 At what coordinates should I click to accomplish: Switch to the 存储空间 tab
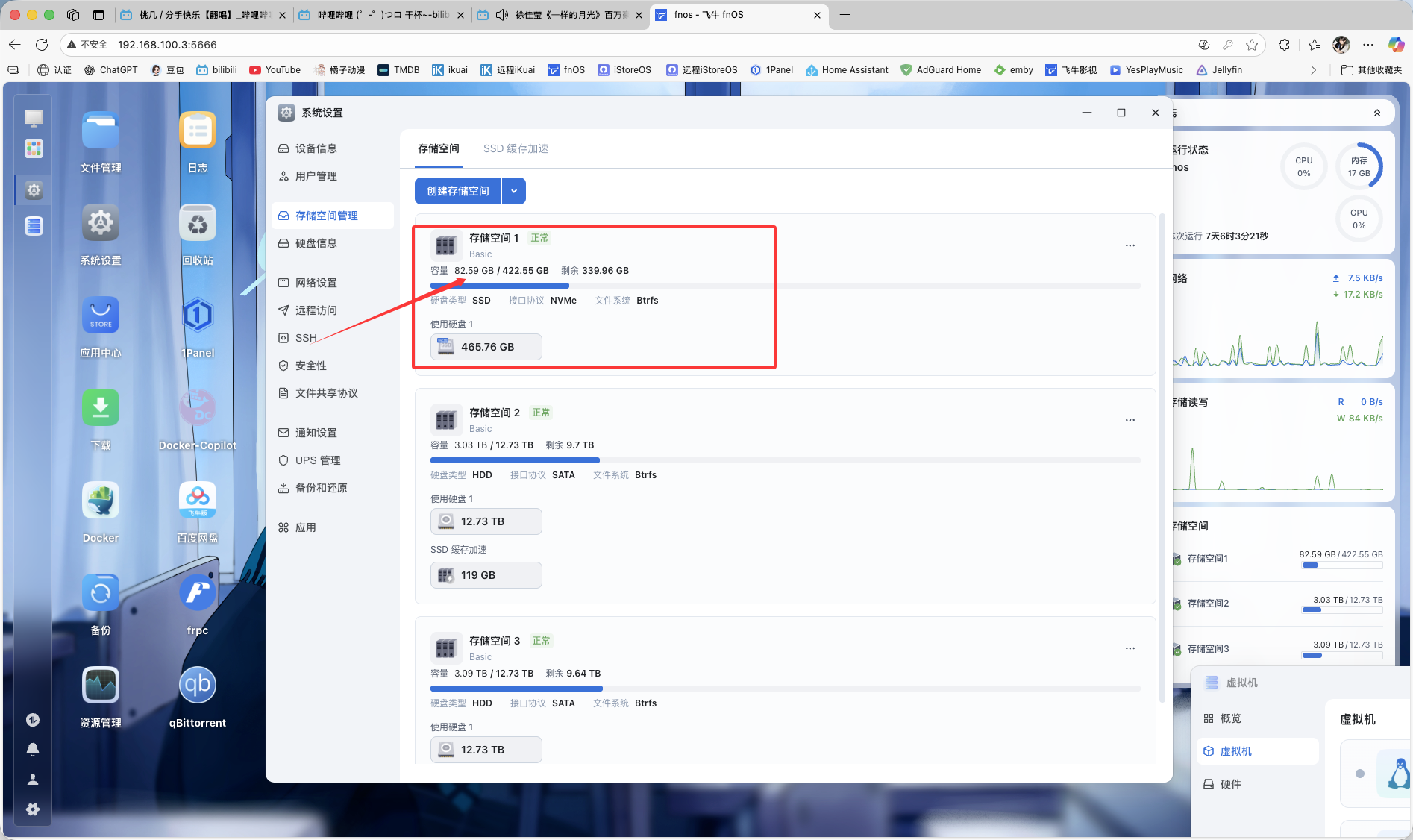pyautogui.click(x=439, y=148)
